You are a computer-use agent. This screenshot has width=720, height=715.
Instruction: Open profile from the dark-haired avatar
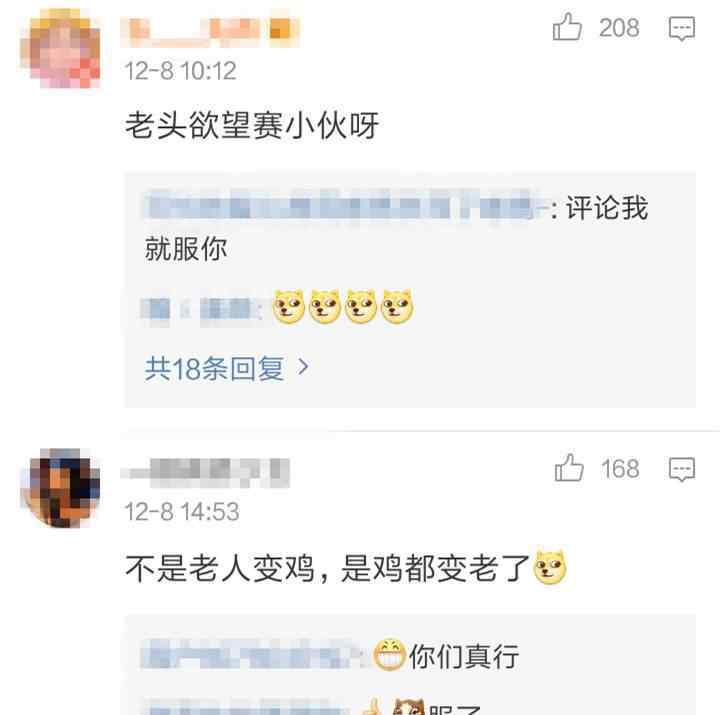click(x=60, y=488)
